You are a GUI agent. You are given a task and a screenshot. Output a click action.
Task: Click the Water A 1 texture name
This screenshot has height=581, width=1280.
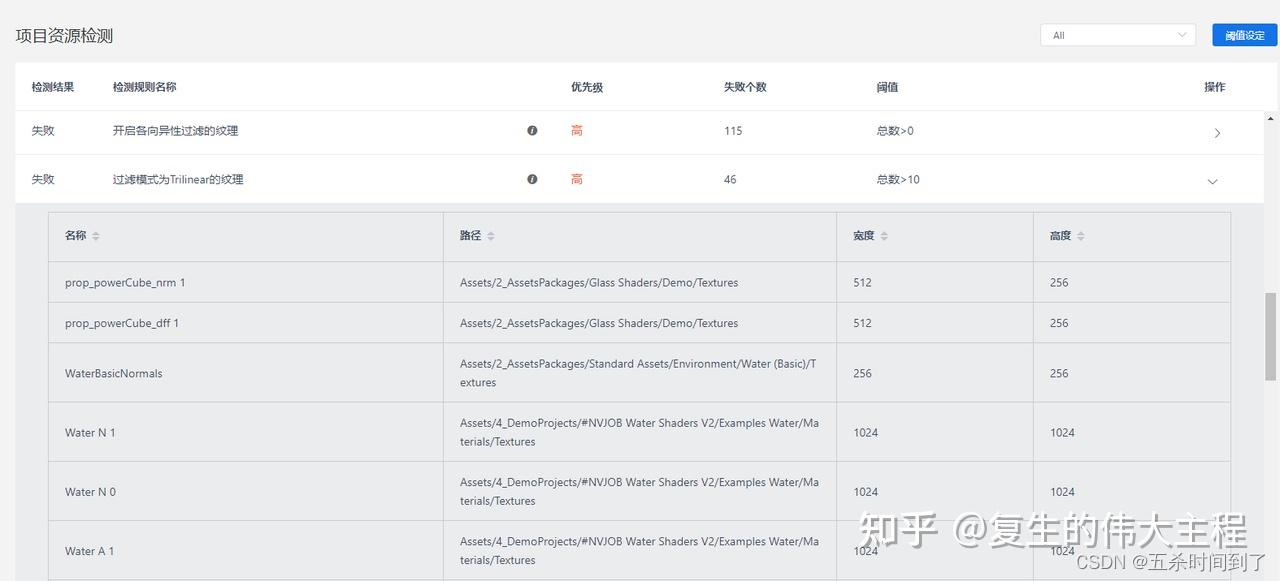click(x=89, y=551)
